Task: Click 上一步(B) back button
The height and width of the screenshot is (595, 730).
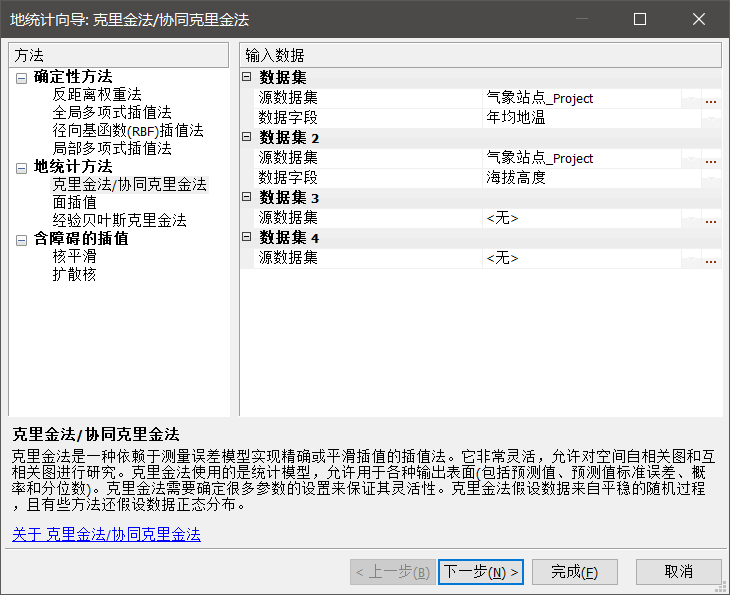Action: point(393,572)
